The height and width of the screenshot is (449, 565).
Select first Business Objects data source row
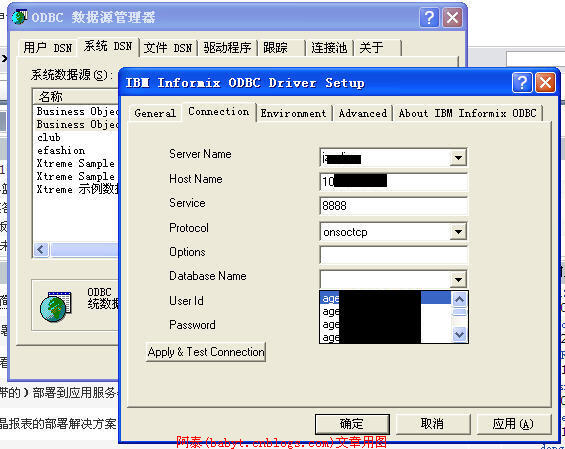coord(76,111)
